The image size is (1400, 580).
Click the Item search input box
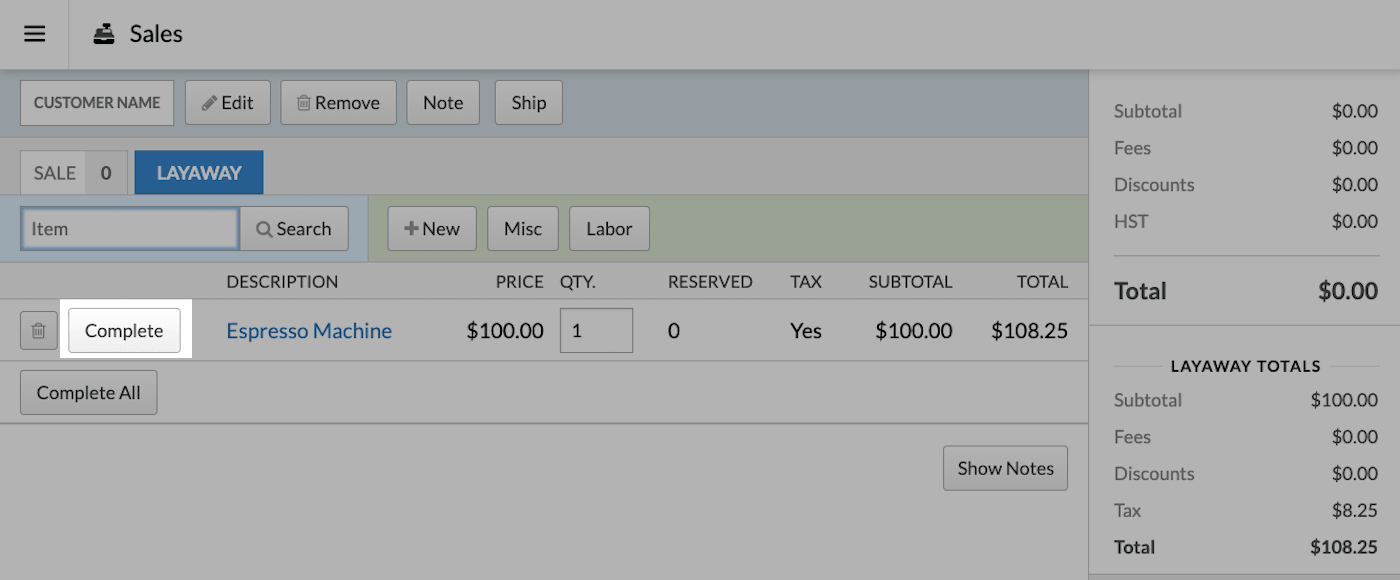click(129, 228)
